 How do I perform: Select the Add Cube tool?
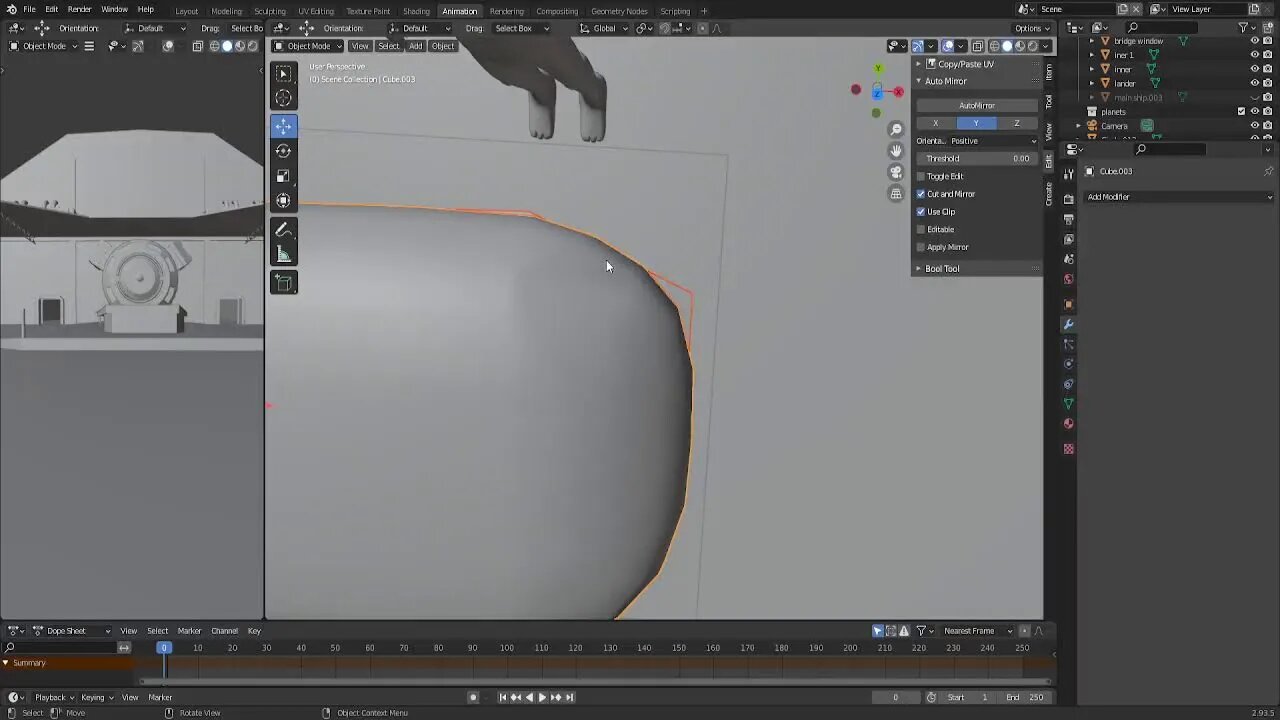[x=284, y=283]
